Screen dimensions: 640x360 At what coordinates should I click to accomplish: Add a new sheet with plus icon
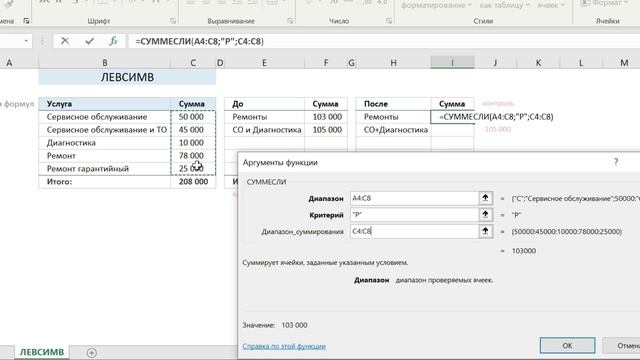click(x=92, y=353)
